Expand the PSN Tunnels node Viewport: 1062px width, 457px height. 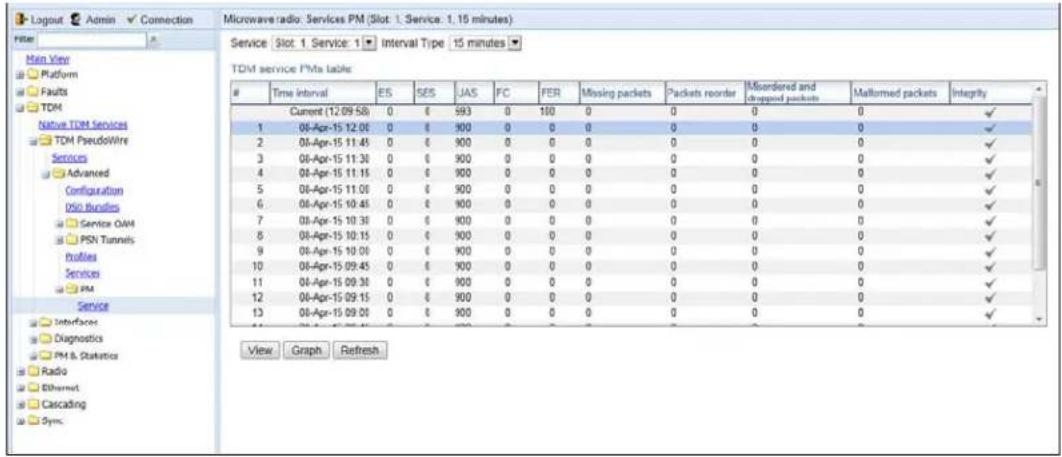pyautogui.click(x=62, y=240)
